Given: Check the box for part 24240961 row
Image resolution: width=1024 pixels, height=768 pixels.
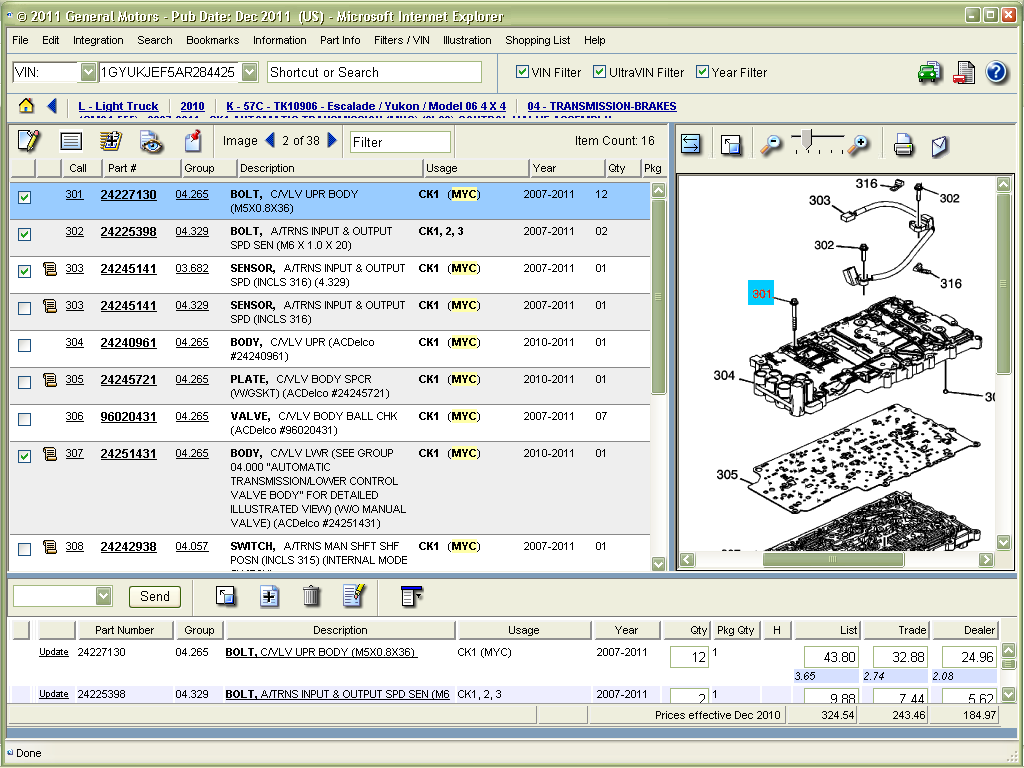Looking at the screenshot, I should [25, 345].
